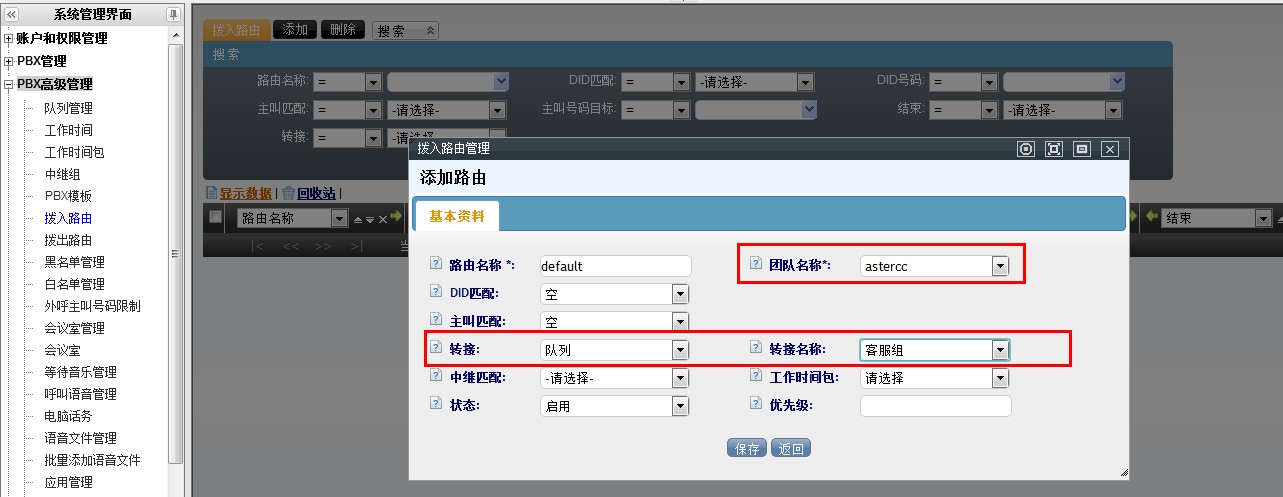This screenshot has width=1283, height=497.
Task: Click help icon beside 中继匹配 label
Action: 435,376
